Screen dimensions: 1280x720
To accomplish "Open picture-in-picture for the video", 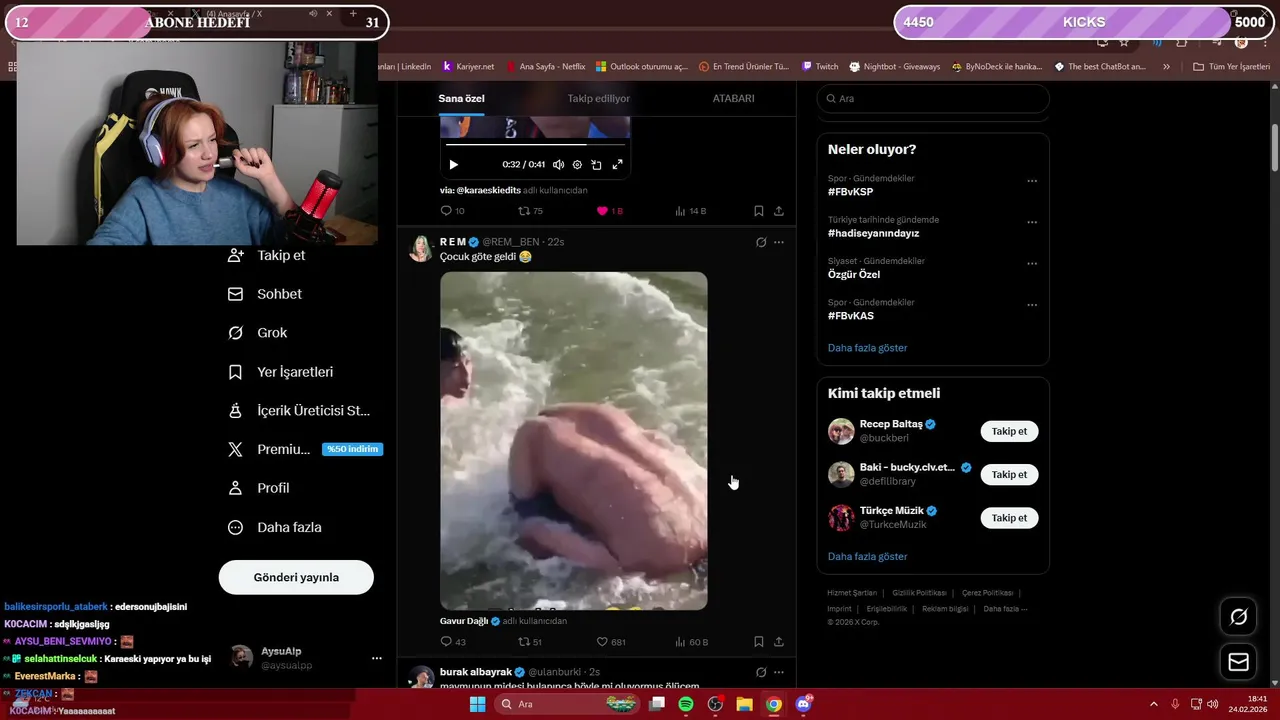I will [596, 165].
